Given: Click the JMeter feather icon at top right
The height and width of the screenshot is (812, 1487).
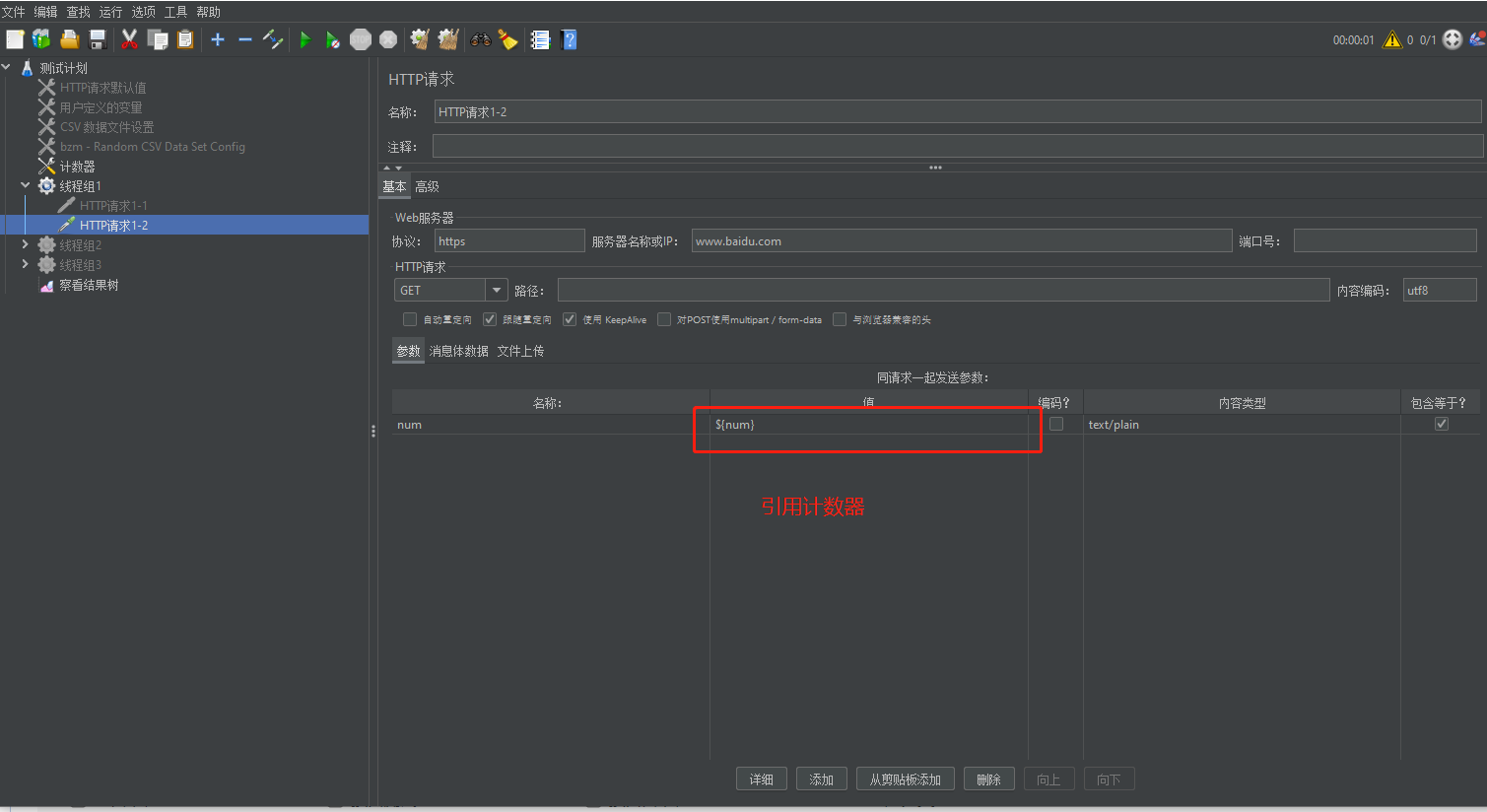Looking at the screenshot, I should 1477,39.
